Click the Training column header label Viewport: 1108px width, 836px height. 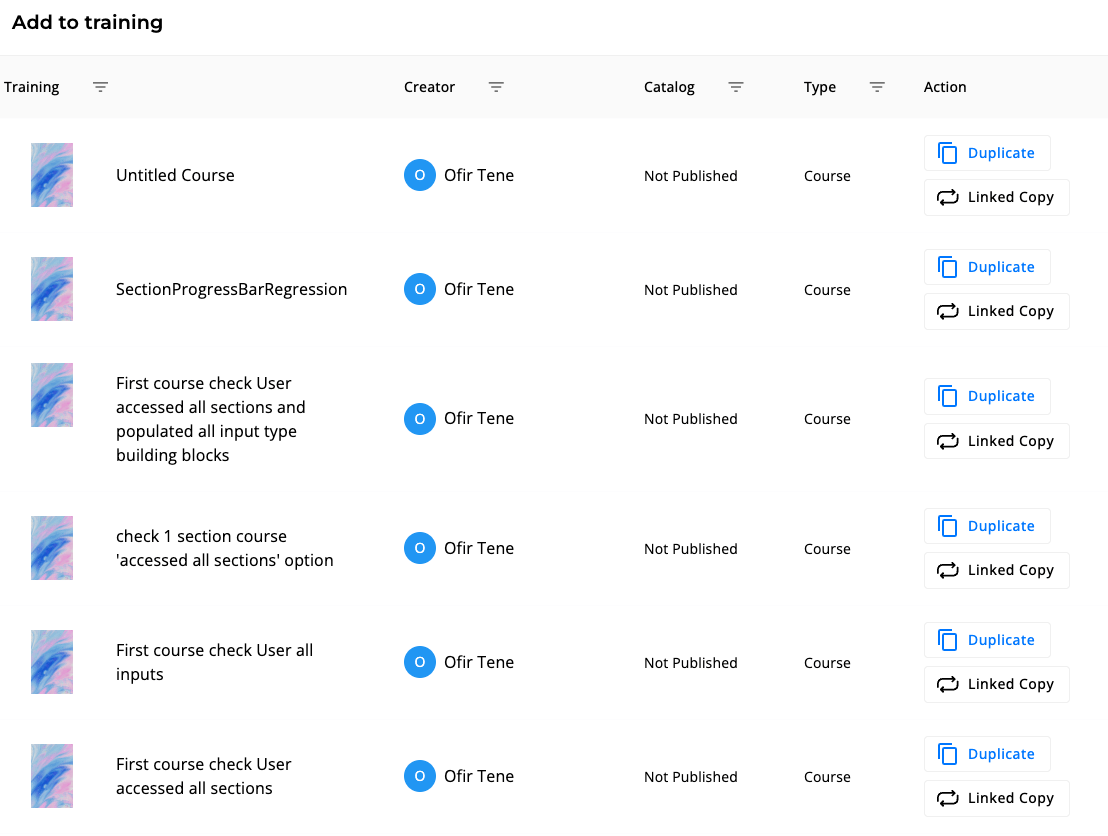[x=32, y=87]
